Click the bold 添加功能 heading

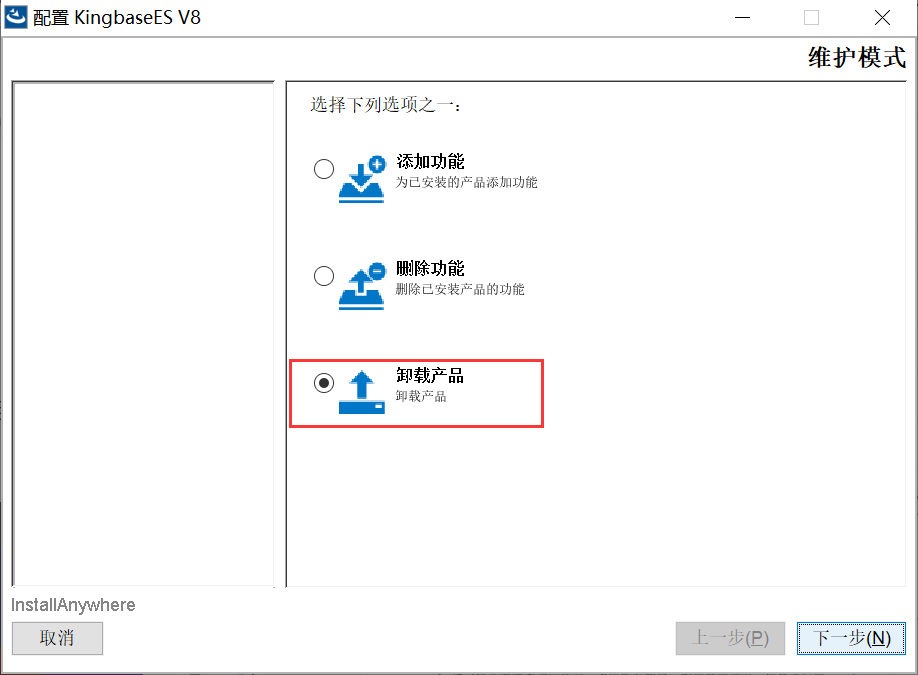click(430, 162)
